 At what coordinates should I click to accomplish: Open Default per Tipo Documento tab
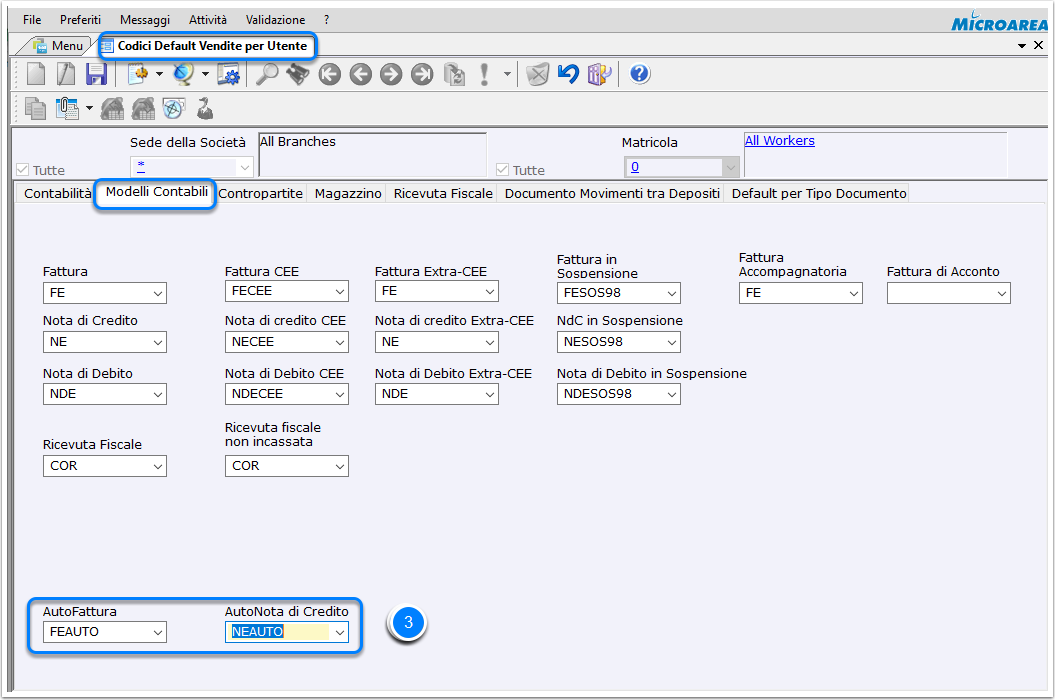[x=819, y=194]
